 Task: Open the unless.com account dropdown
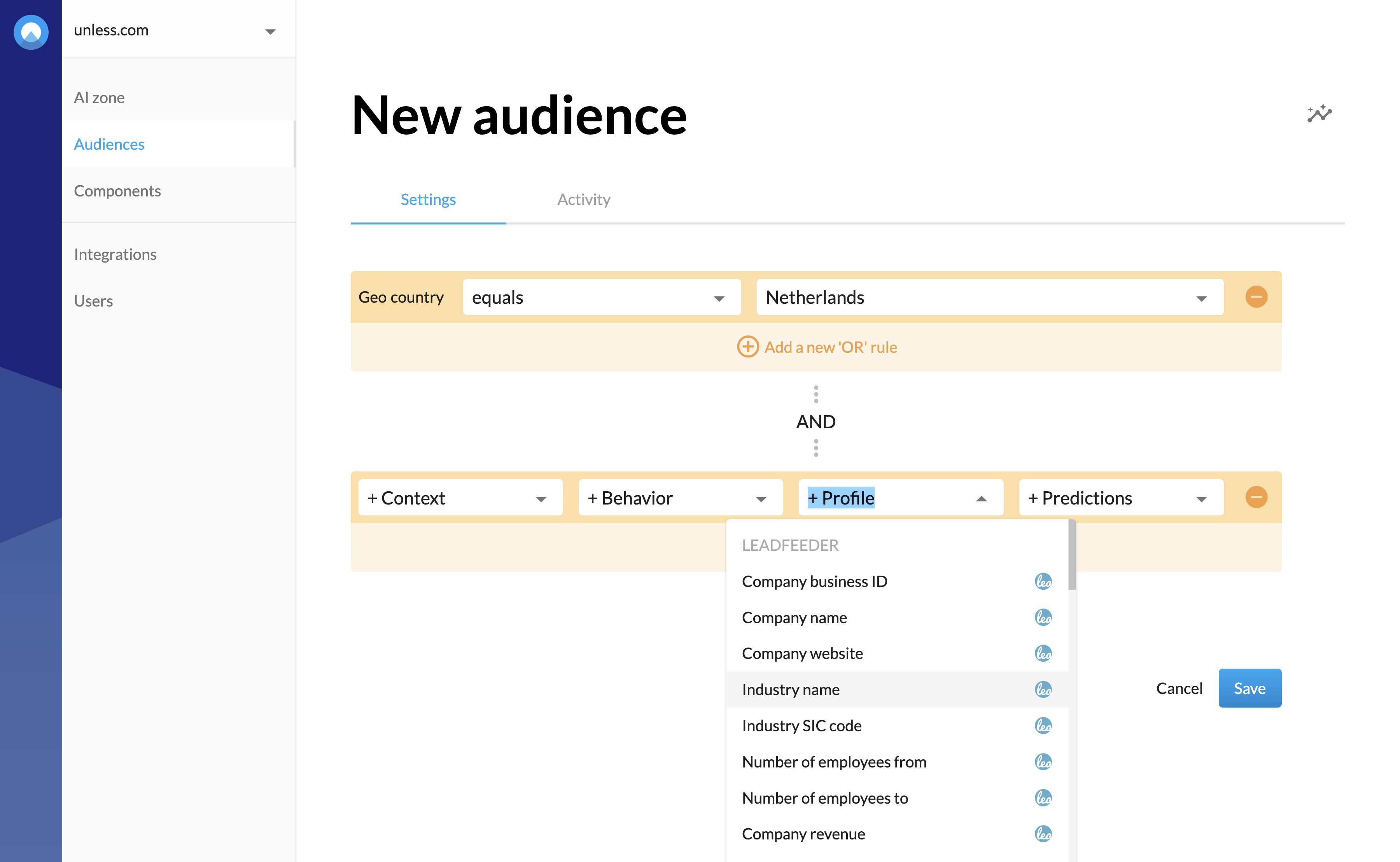point(178,30)
